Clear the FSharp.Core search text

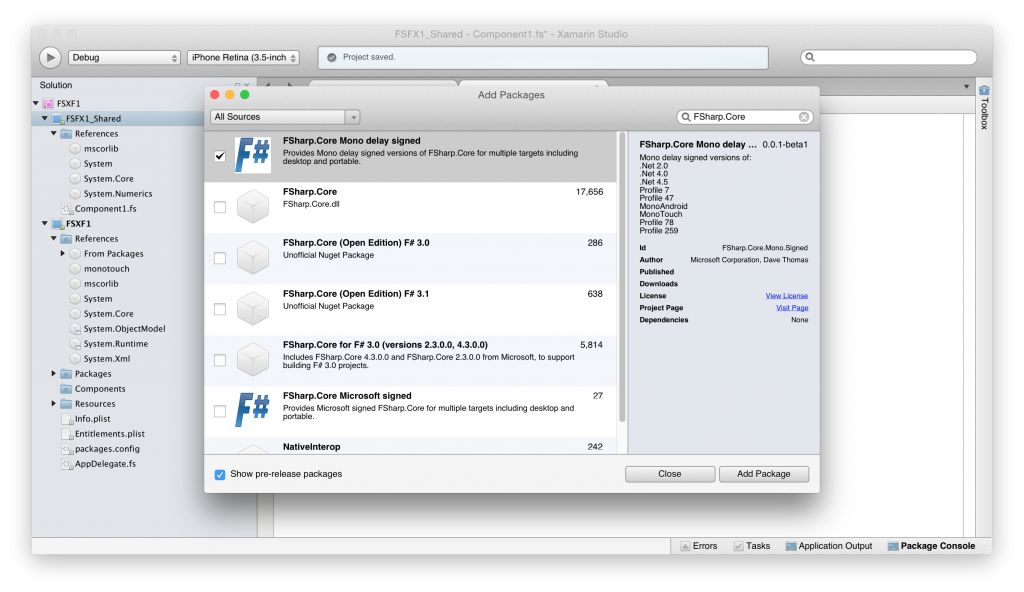(x=804, y=117)
